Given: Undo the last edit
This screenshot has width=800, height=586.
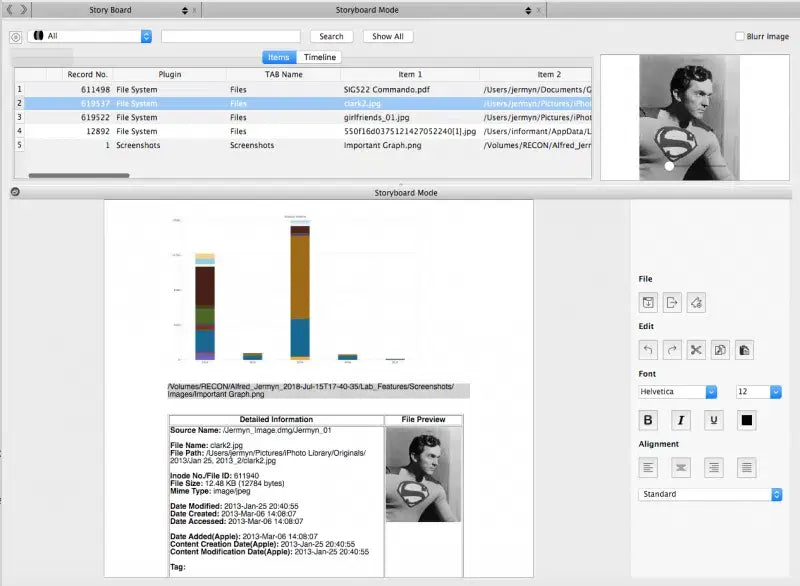Looking at the screenshot, I should click(x=648, y=349).
